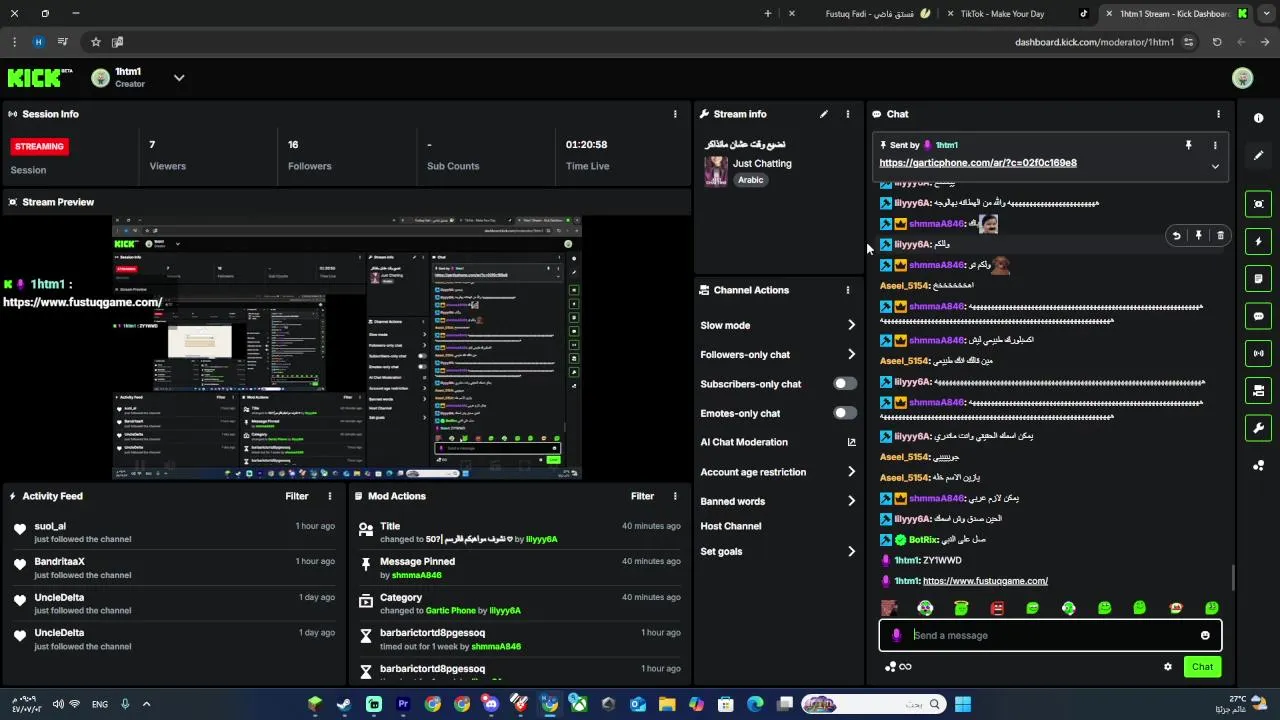Open pinned message options menu
This screenshot has width=1280, height=720.
click(x=1215, y=145)
